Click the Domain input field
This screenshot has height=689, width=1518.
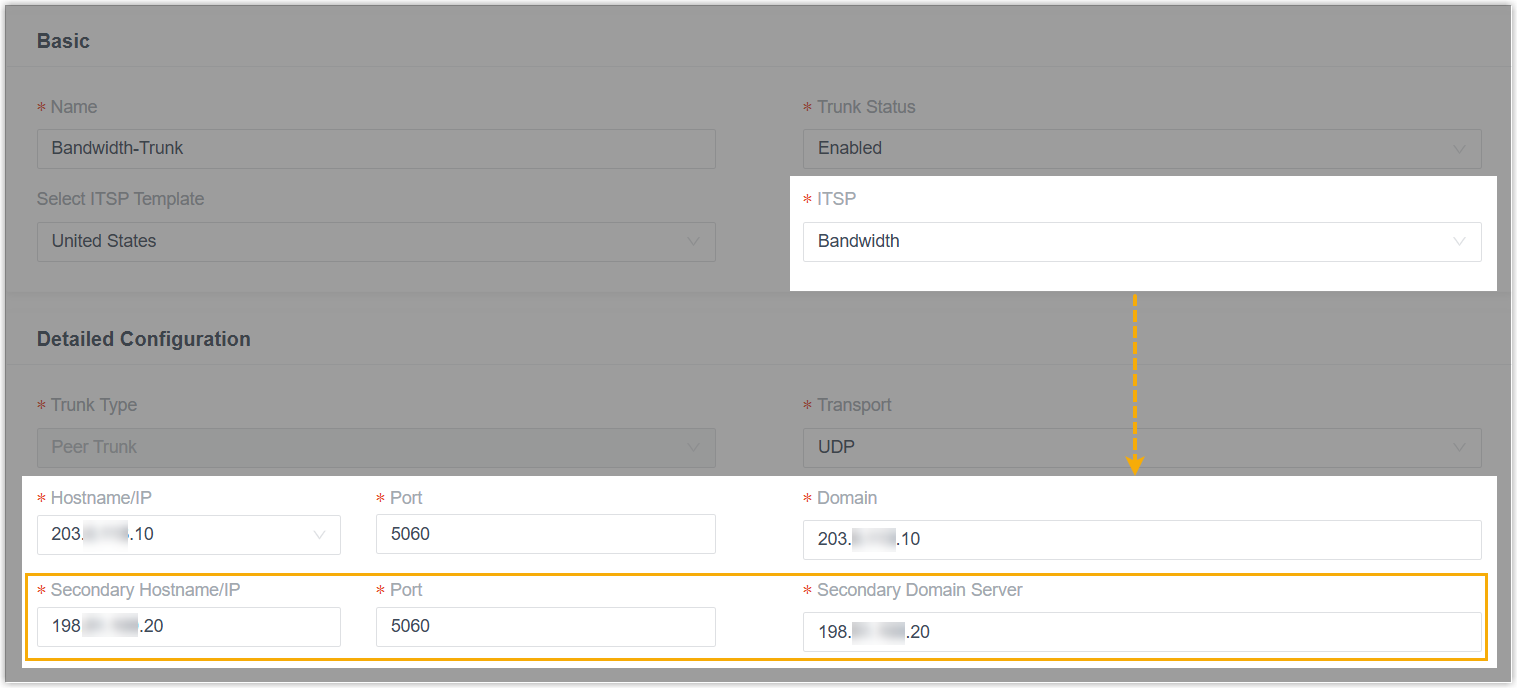[1141, 540]
